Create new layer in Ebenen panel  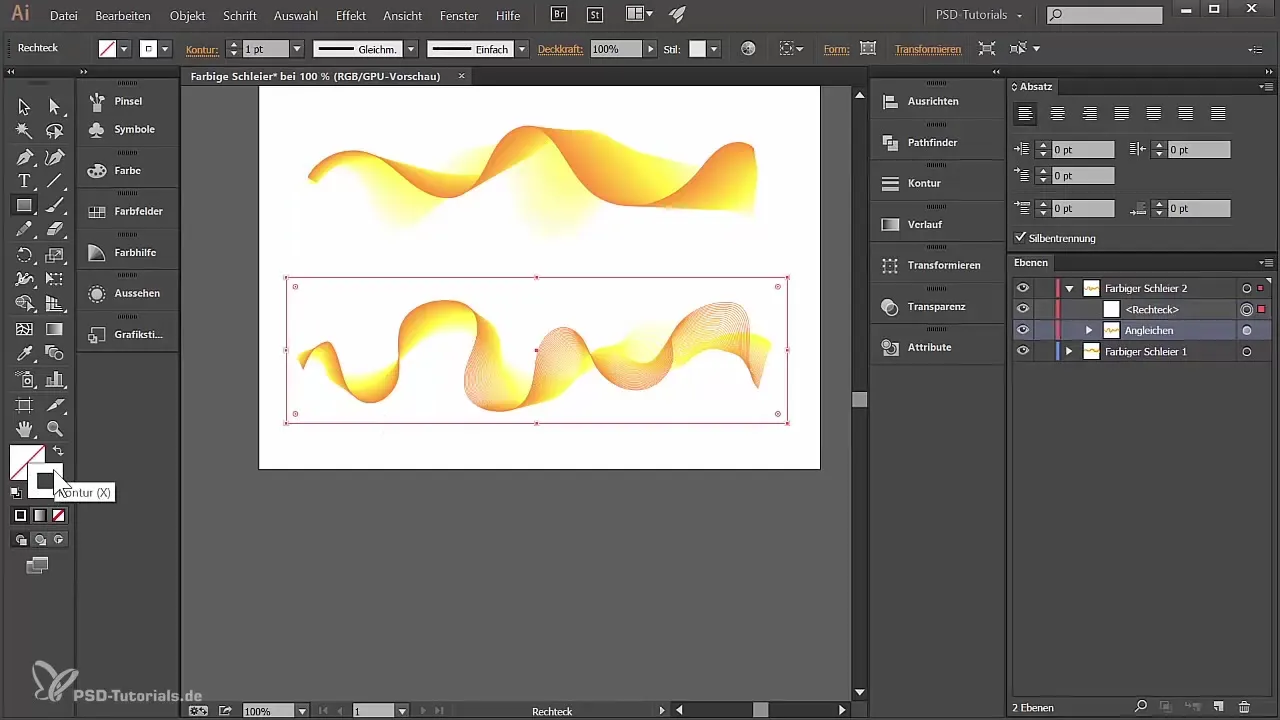coord(1218,707)
